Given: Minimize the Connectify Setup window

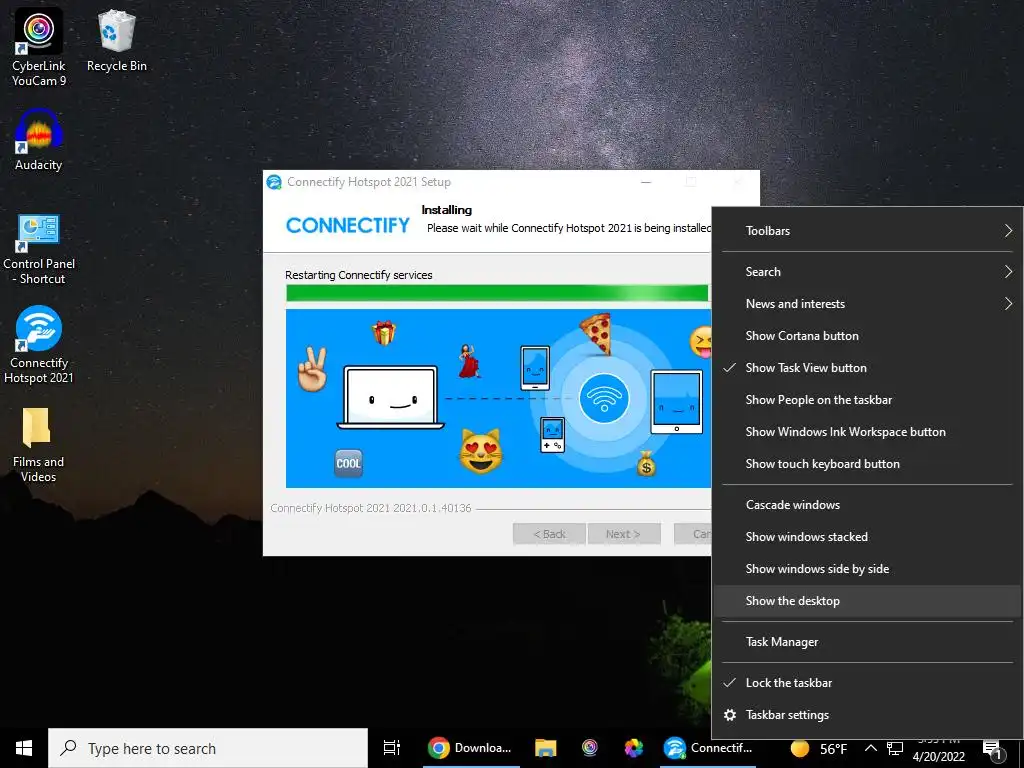Looking at the screenshot, I should [646, 182].
